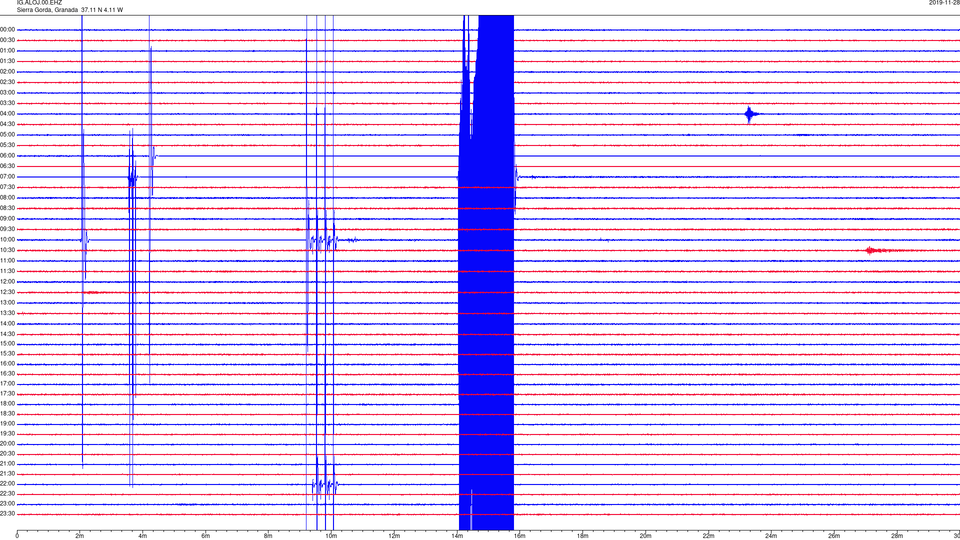Select the 21:30 trace label
Viewport: 960px width, 540px height.
7,473
